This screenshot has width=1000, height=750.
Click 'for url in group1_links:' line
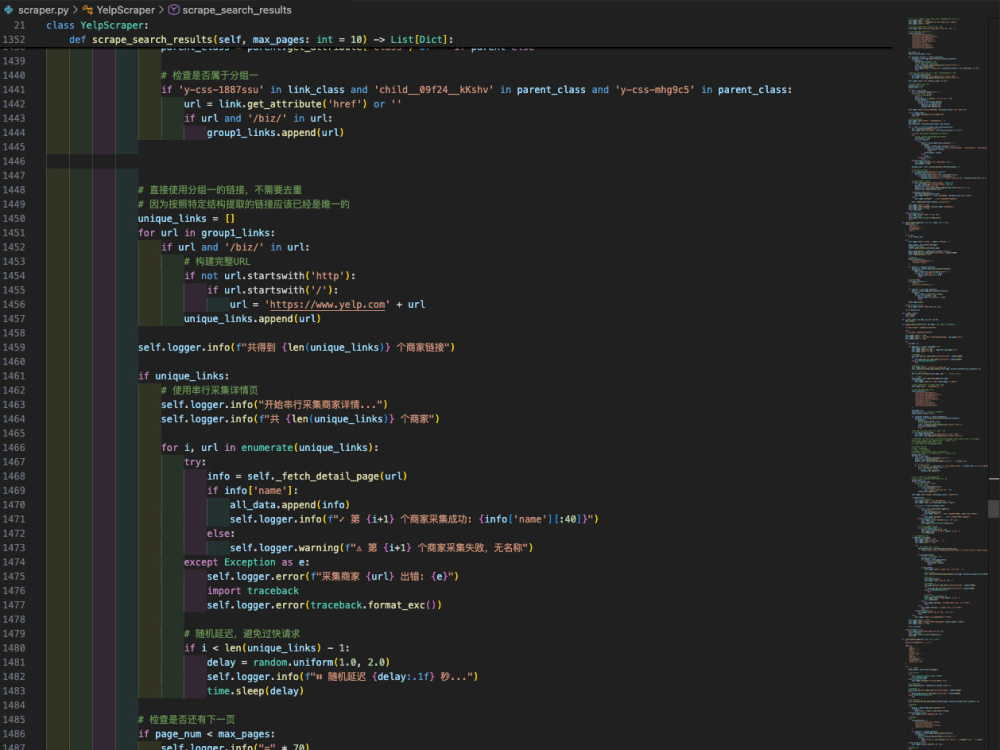207,233
